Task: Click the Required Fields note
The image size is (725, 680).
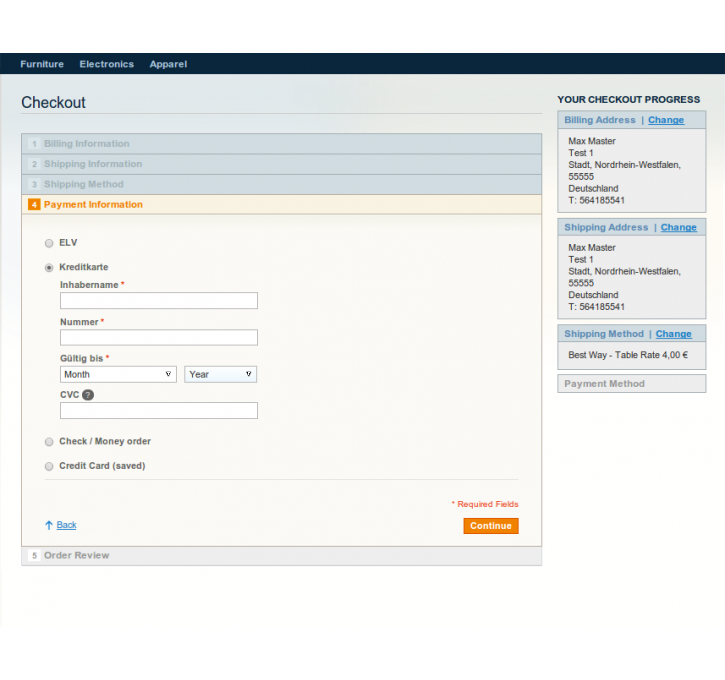Action: 485,504
